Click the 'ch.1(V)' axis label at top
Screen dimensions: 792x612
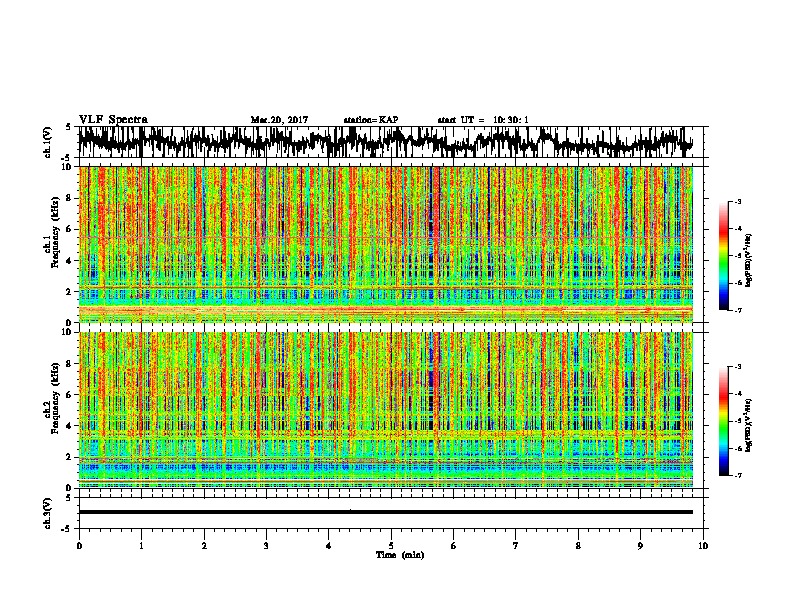(48, 142)
